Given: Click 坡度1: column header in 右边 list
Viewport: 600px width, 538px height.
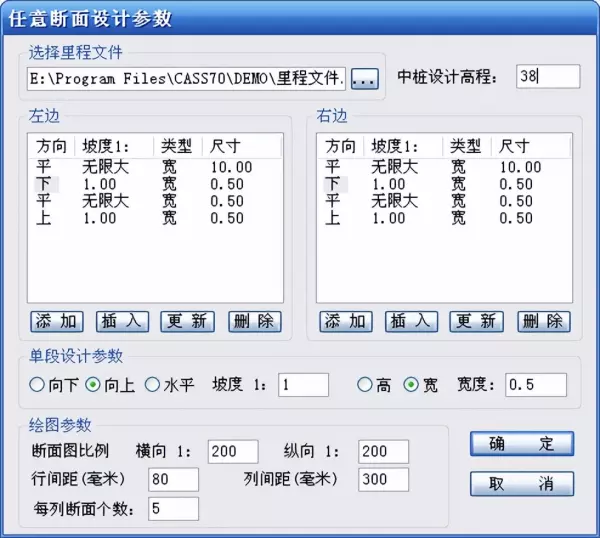Looking at the screenshot, I should (403, 146).
